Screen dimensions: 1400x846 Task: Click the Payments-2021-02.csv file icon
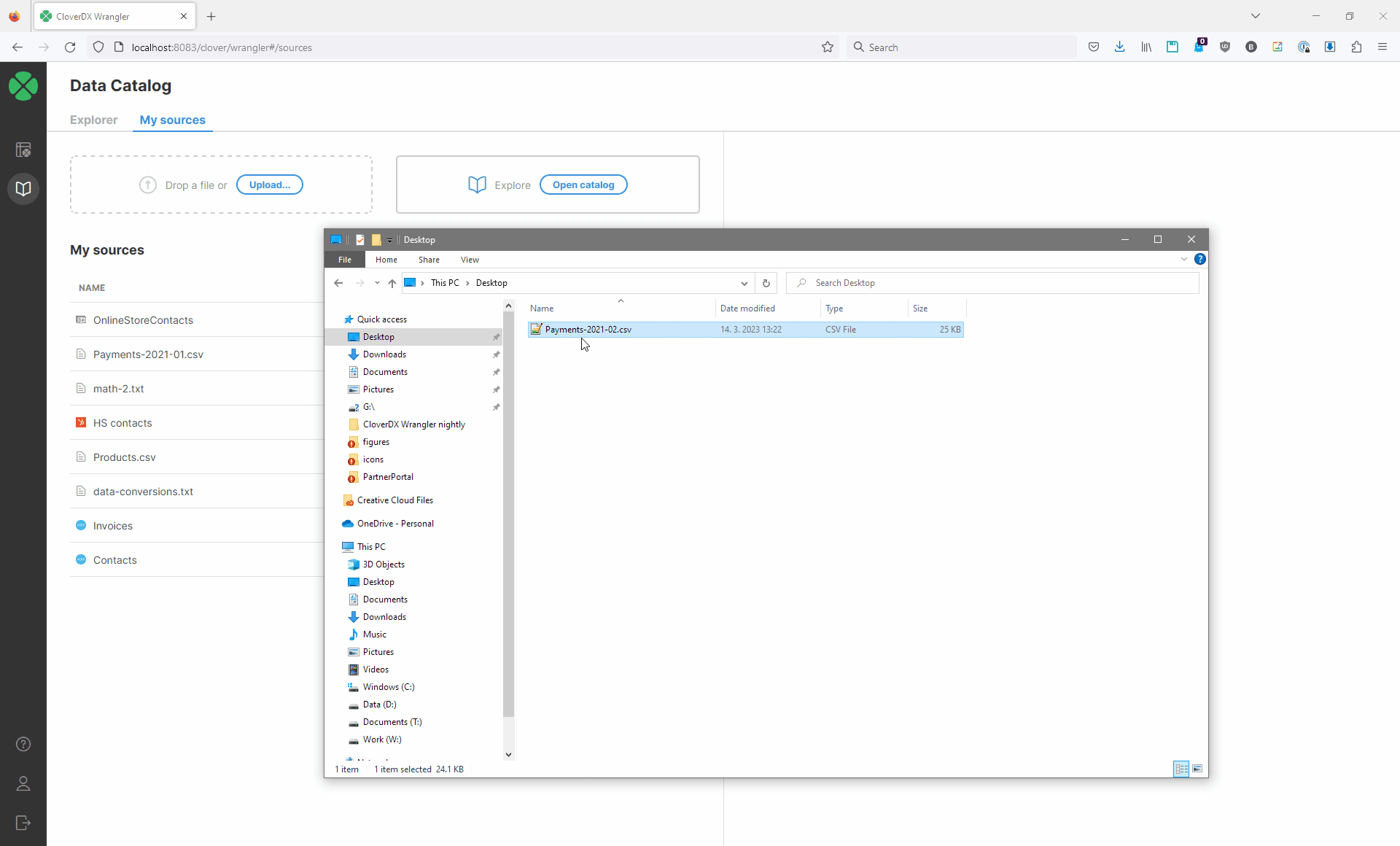click(537, 330)
